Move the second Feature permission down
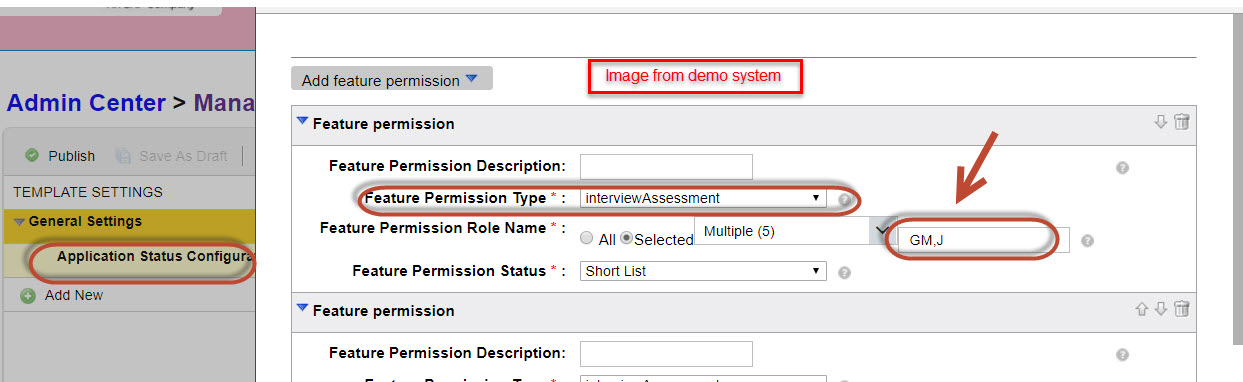This screenshot has width=1243, height=382. (x=1160, y=309)
